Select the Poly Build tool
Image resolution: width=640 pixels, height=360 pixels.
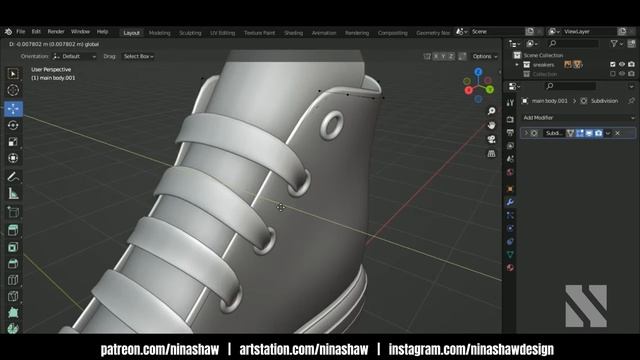13,313
